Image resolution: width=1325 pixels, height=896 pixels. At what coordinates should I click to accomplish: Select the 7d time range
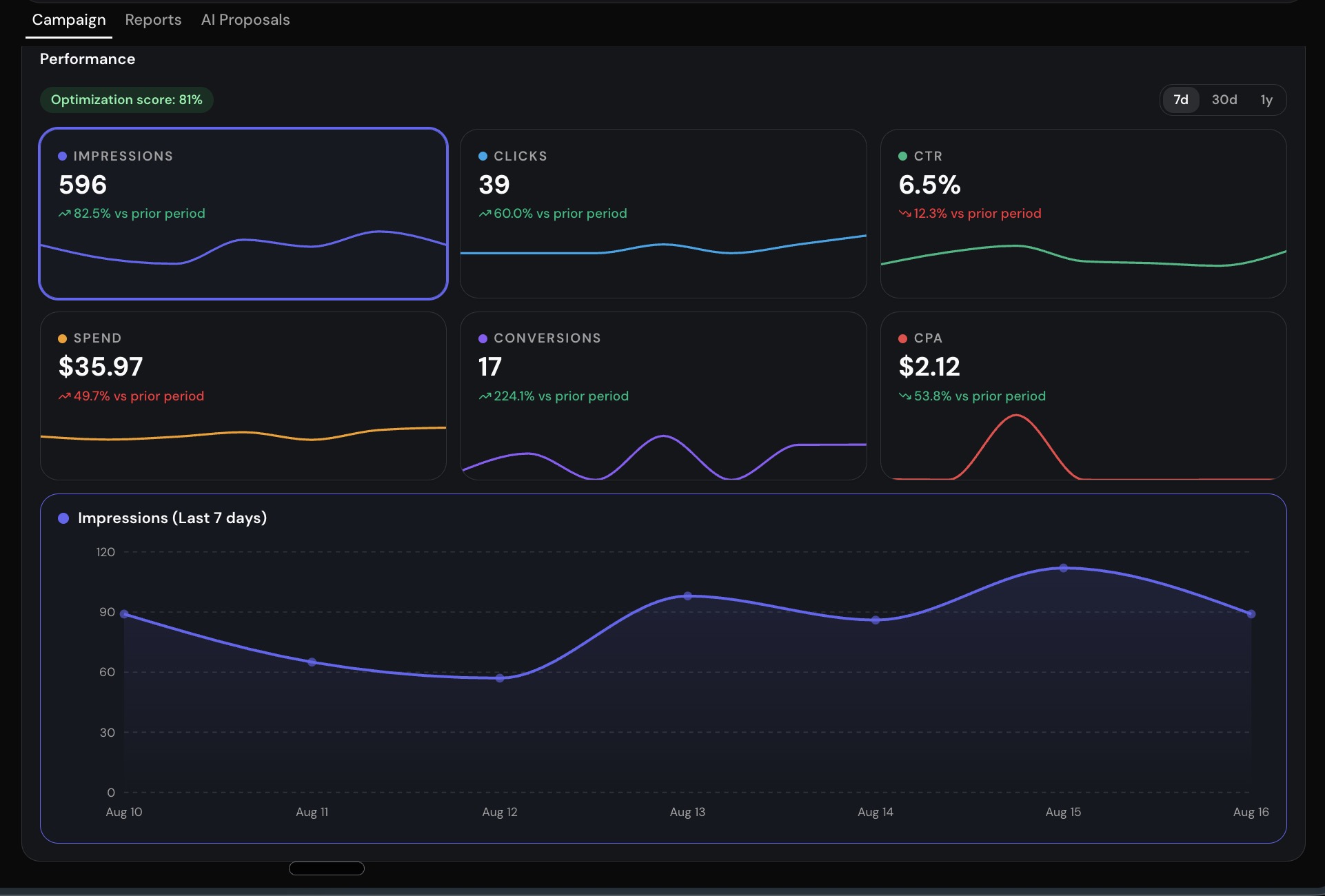1181,100
